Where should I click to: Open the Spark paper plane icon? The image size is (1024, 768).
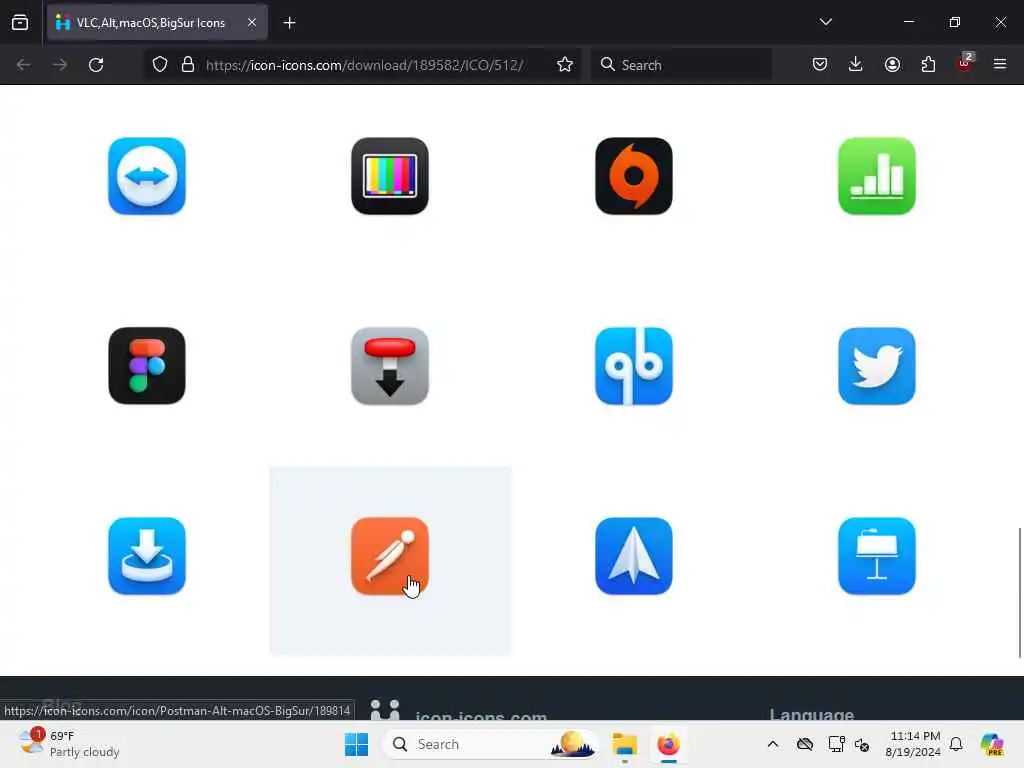point(633,556)
